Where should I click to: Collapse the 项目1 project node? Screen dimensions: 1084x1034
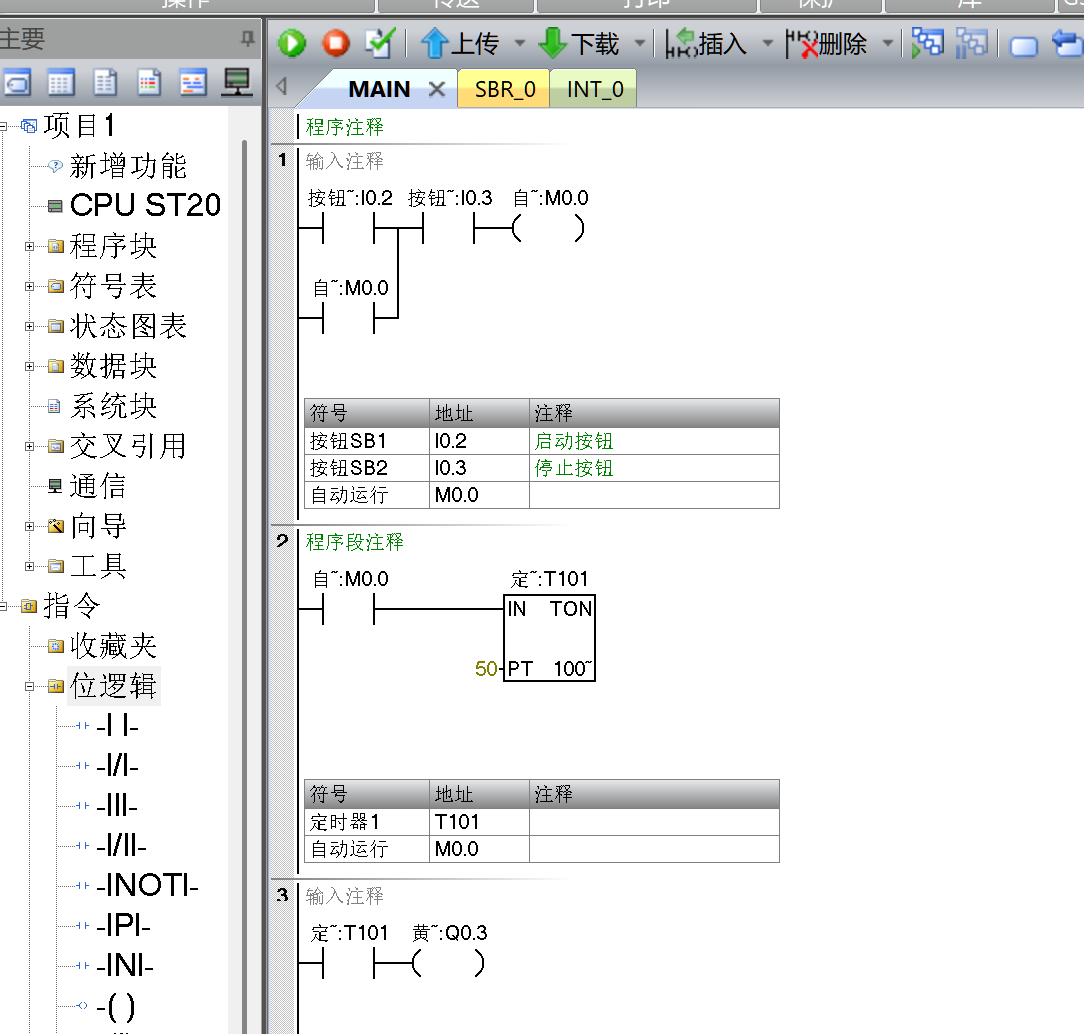[3, 126]
